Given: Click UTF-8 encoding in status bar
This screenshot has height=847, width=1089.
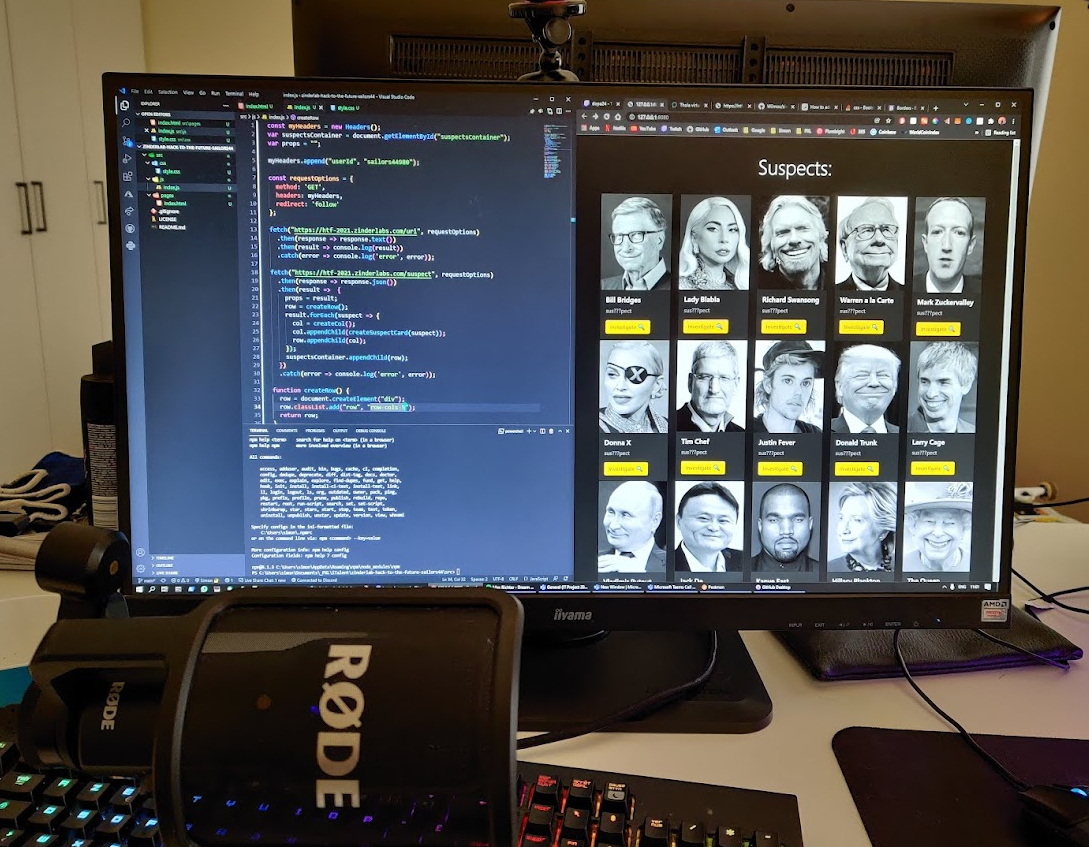Looking at the screenshot, I should [498, 578].
